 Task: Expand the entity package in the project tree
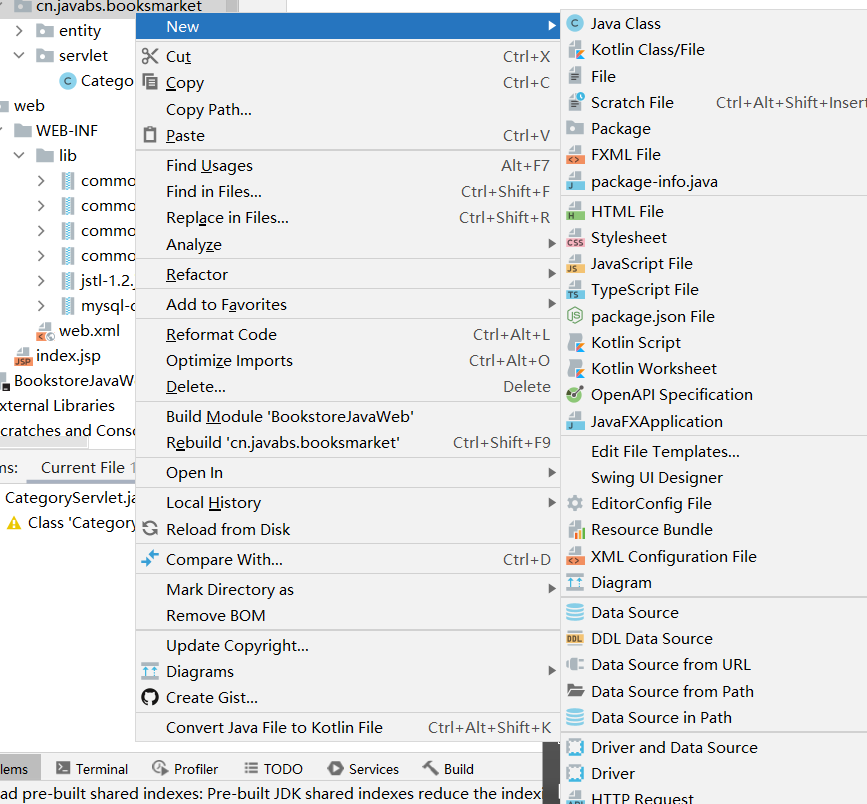coord(19,30)
